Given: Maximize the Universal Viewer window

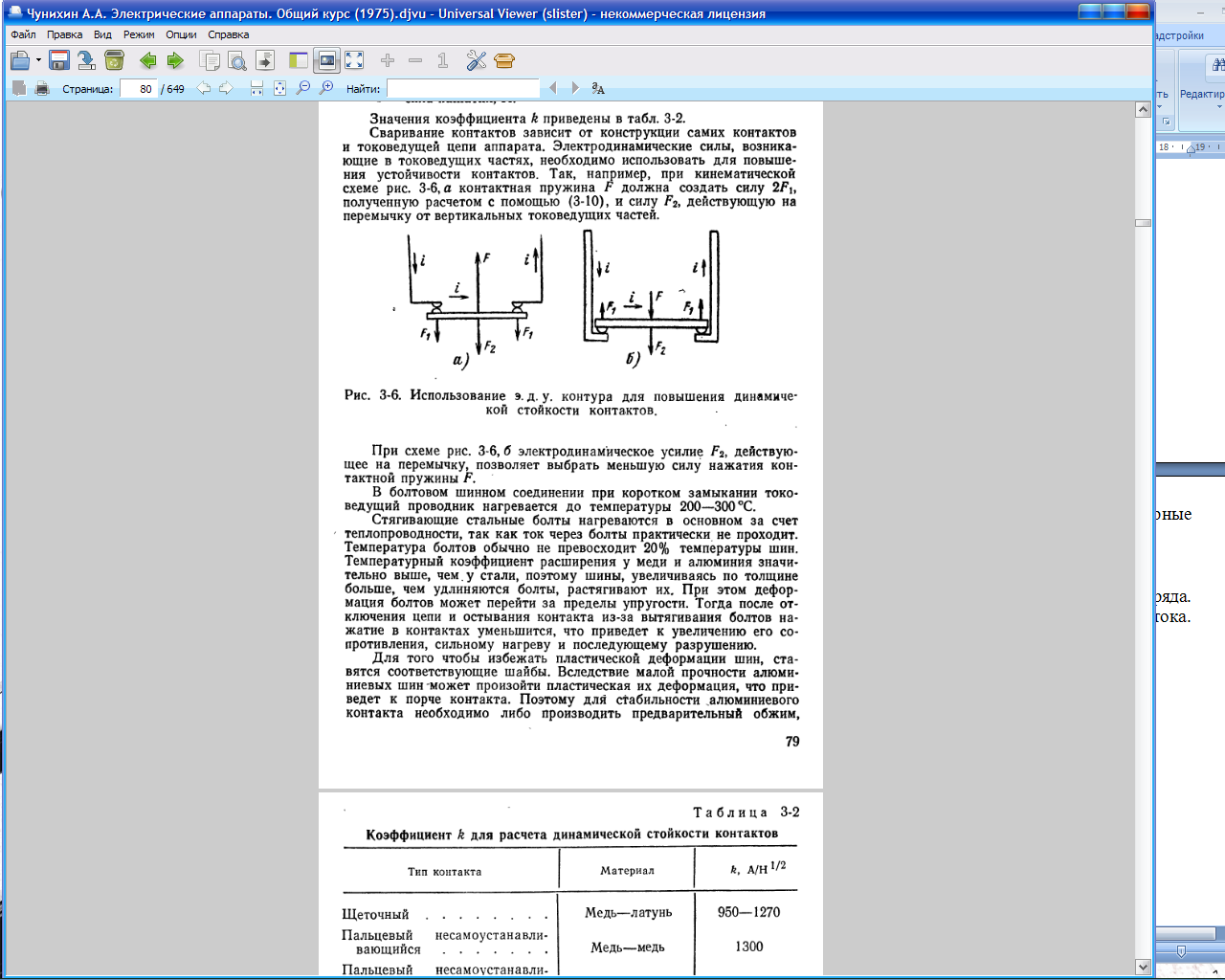Looking at the screenshot, I should point(1112,11).
